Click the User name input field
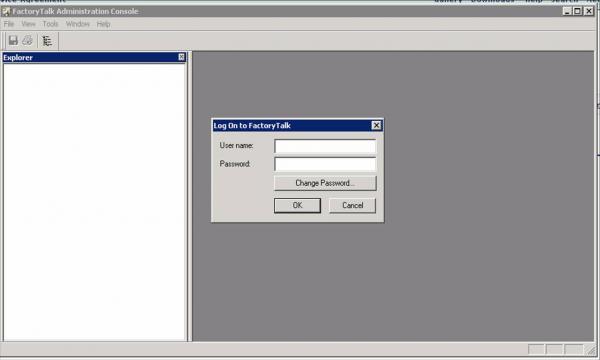Screen dimensions: 600x360 point(325,146)
